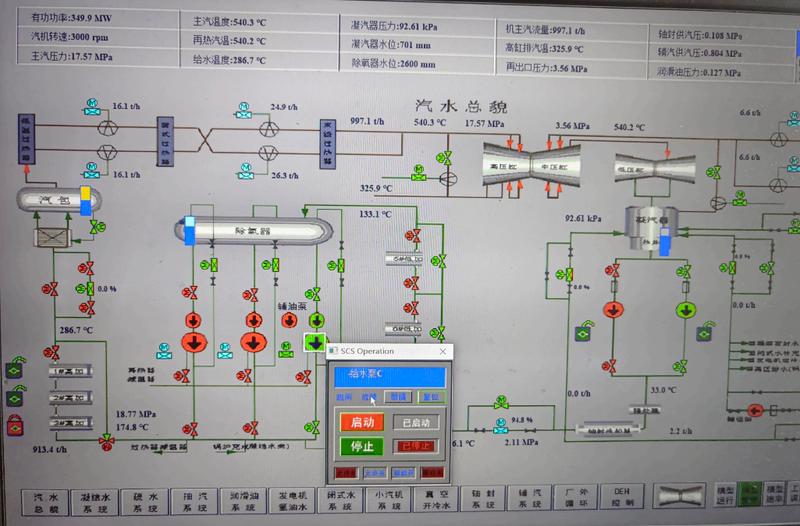Select the control valve showing 0.0 % near drum

tap(86, 289)
